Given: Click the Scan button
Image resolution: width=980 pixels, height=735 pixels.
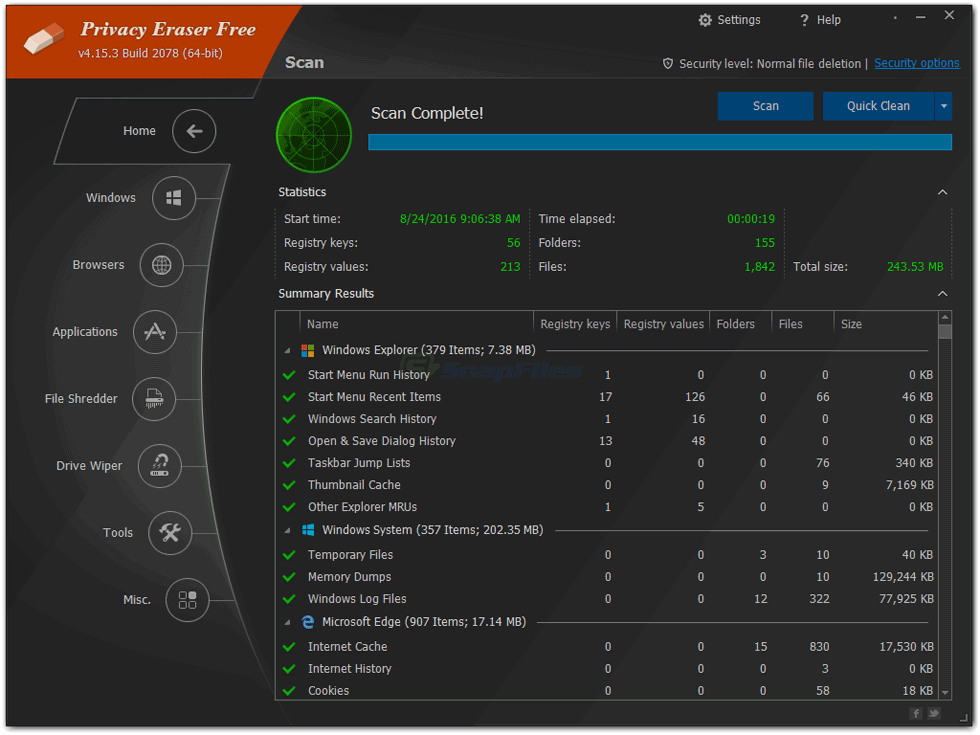Looking at the screenshot, I should [x=765, y=106].
